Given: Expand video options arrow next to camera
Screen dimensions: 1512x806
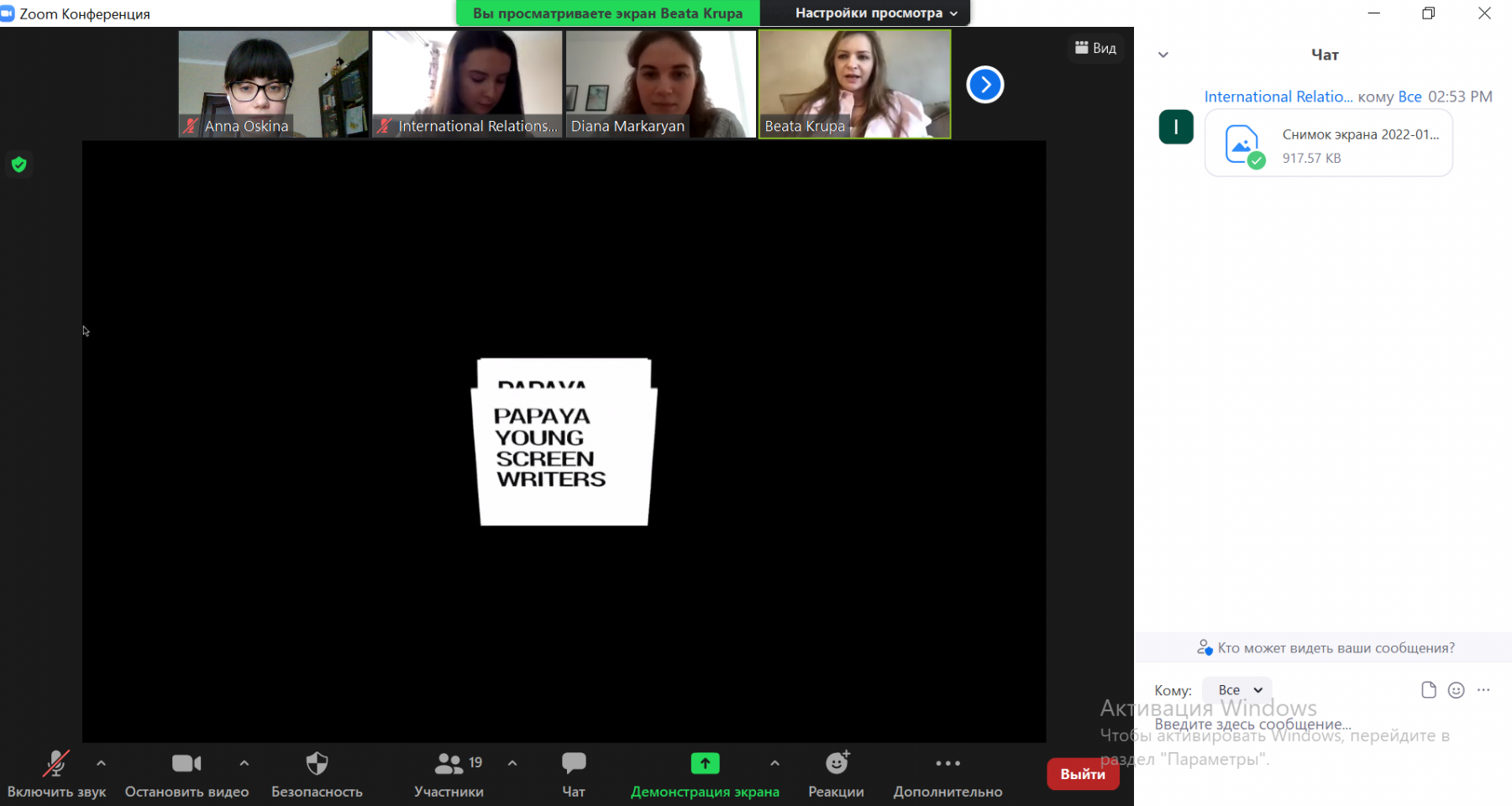Looking at the screenshot, I should click(244, 763).
